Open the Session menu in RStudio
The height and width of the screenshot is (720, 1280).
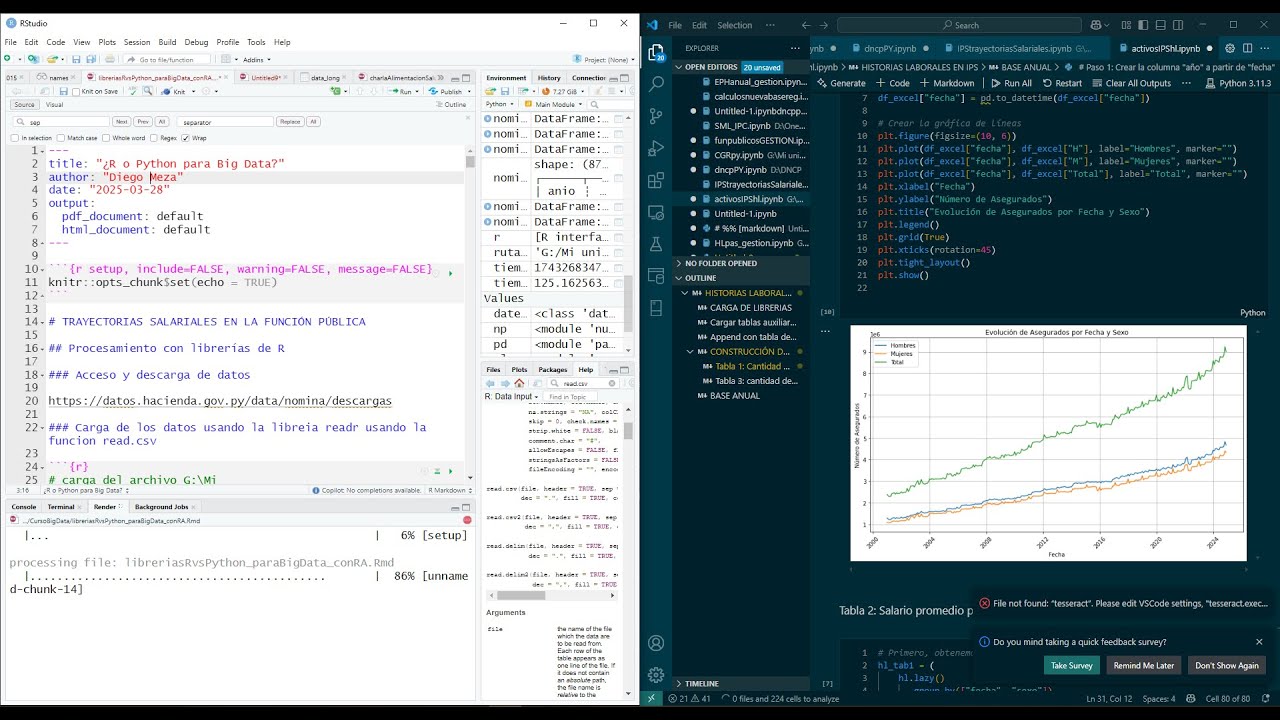pos(137,42)
